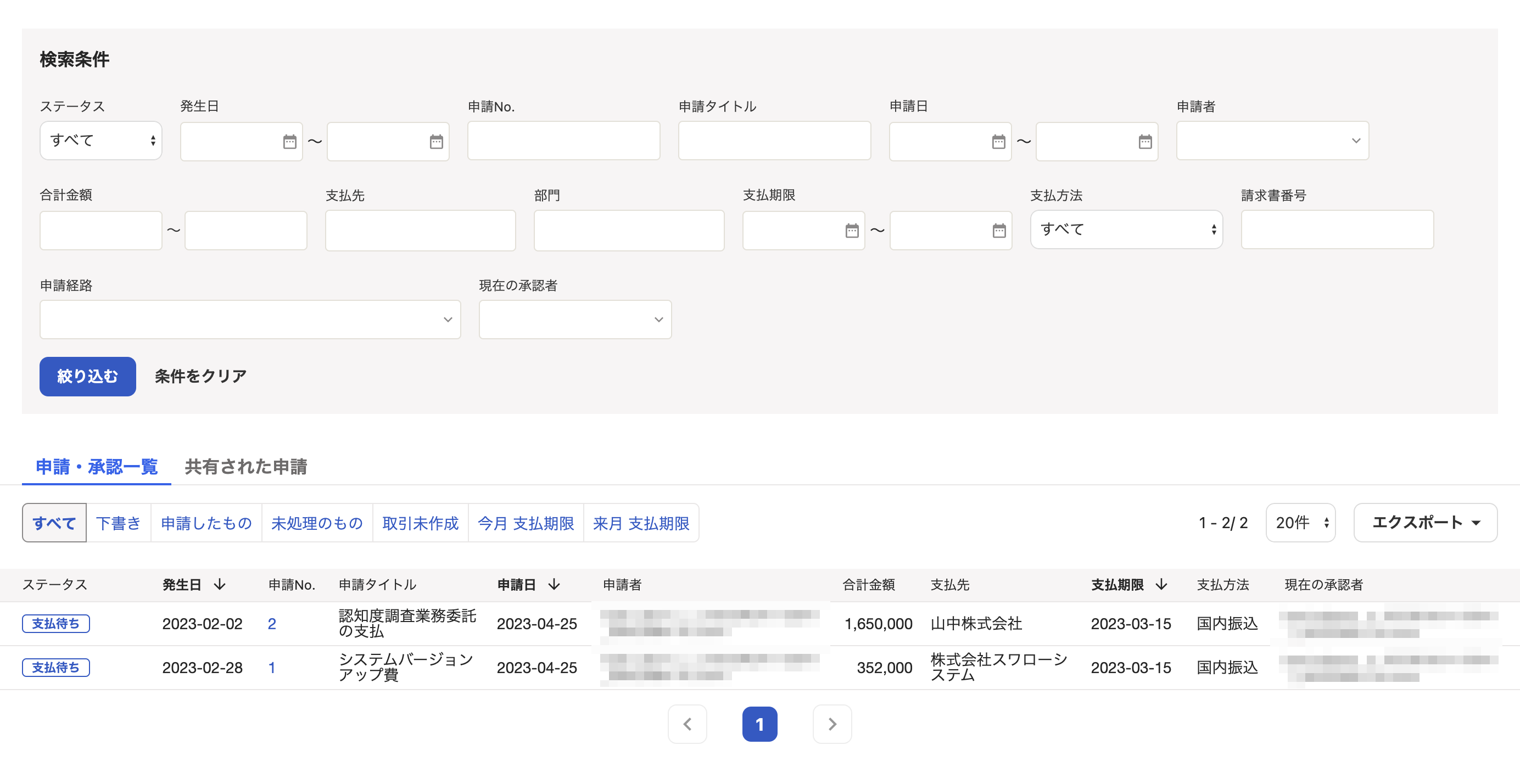Open the 申請者 filter dropdown
The height and width of the screenshot is (784, 1520).
click(1272, 141)
